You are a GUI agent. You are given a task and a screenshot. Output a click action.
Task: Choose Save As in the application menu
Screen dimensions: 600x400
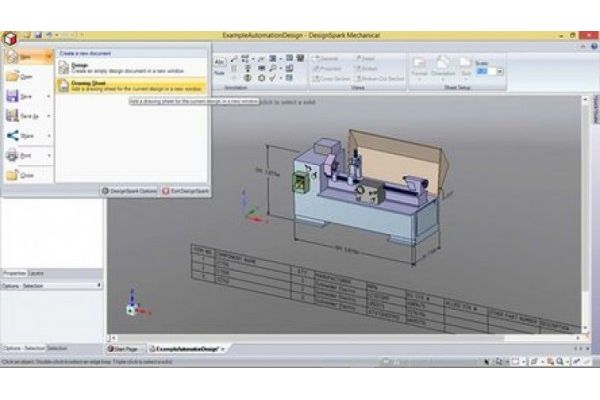pyautogui.click(x=24, y=116)
